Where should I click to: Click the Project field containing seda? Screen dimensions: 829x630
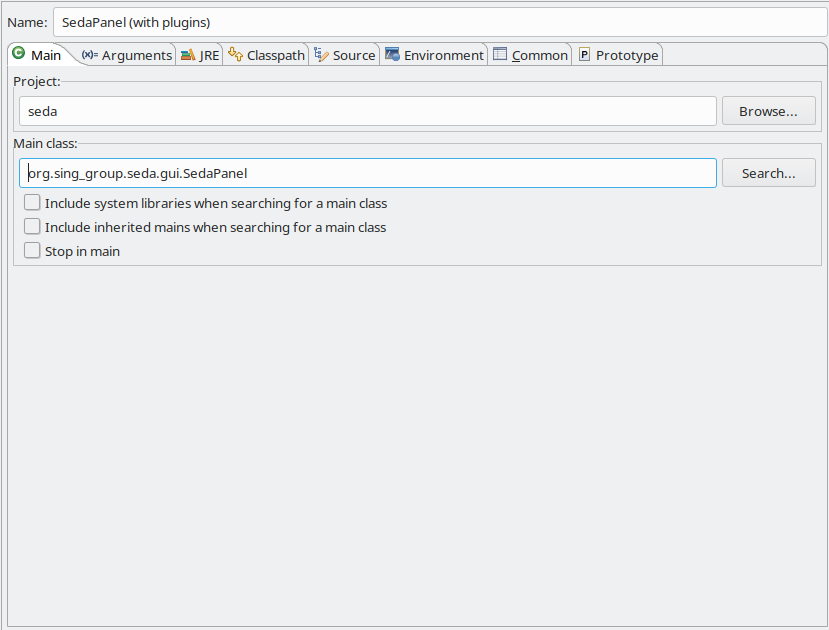(367, 111)
